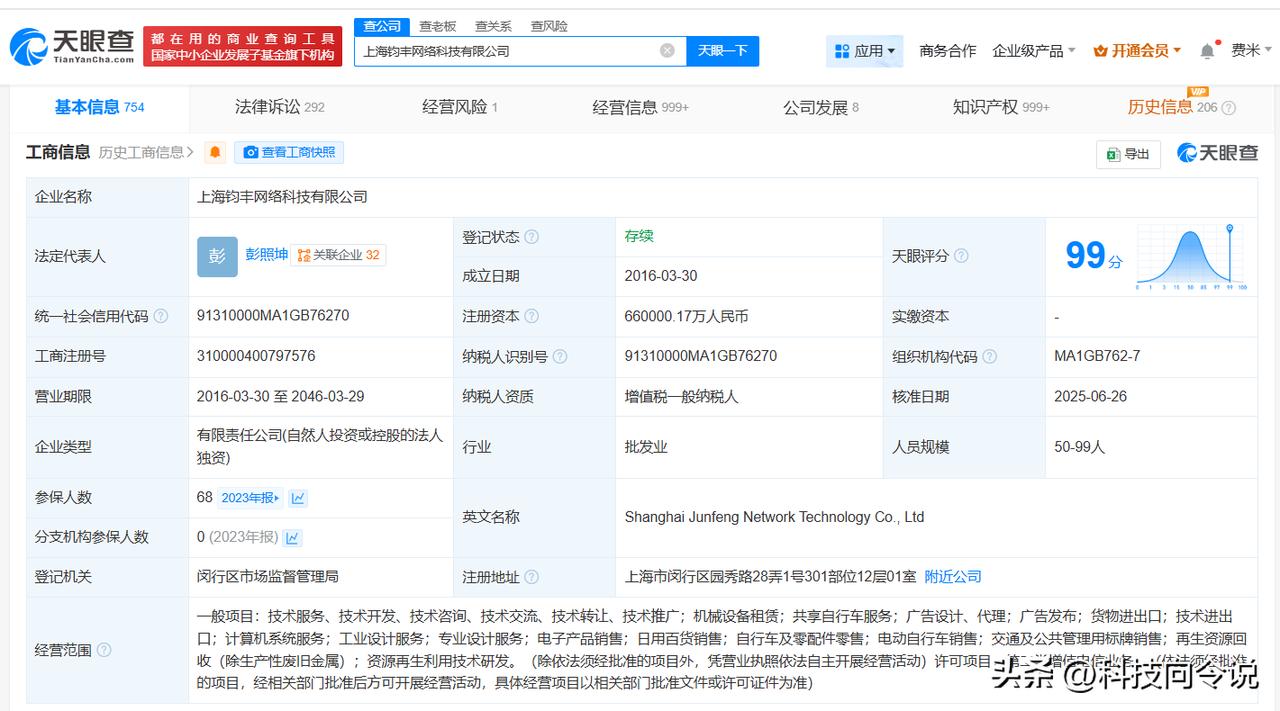Open the 2023年报 selector for 参保人数

coord(251,498)
